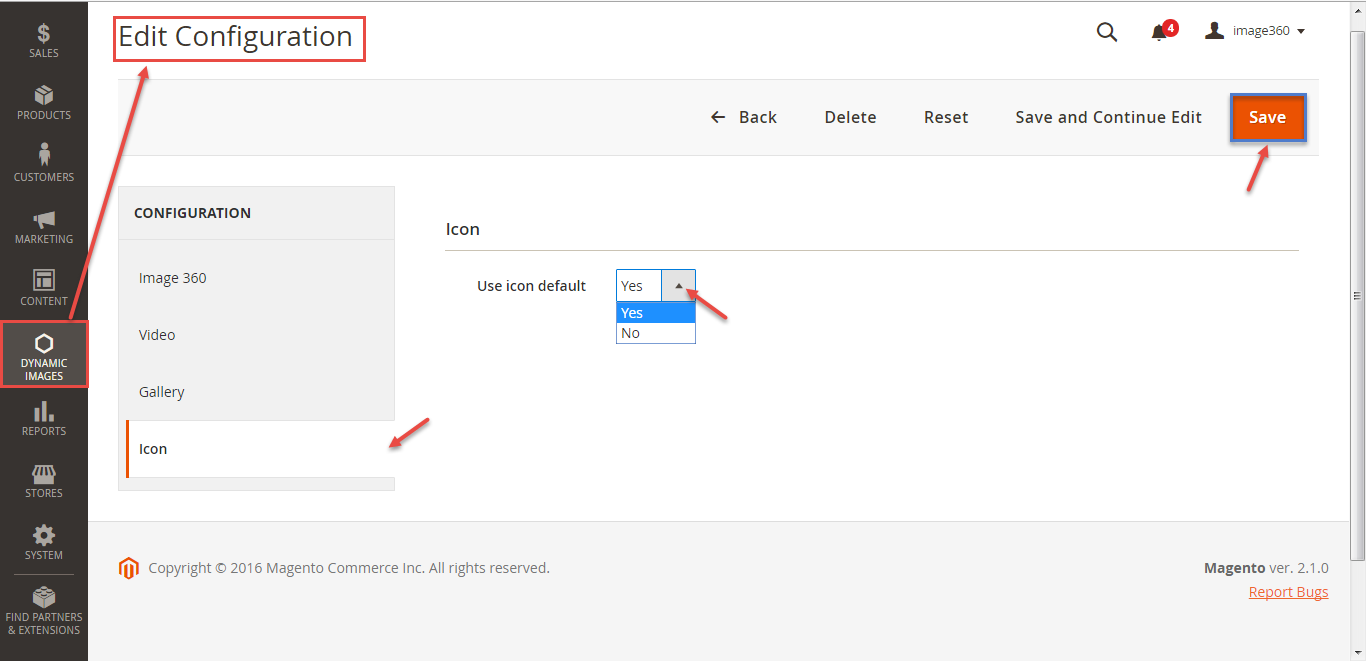Click the Edit Configuration page title
Screen dimensions: 1366x661
236,37
